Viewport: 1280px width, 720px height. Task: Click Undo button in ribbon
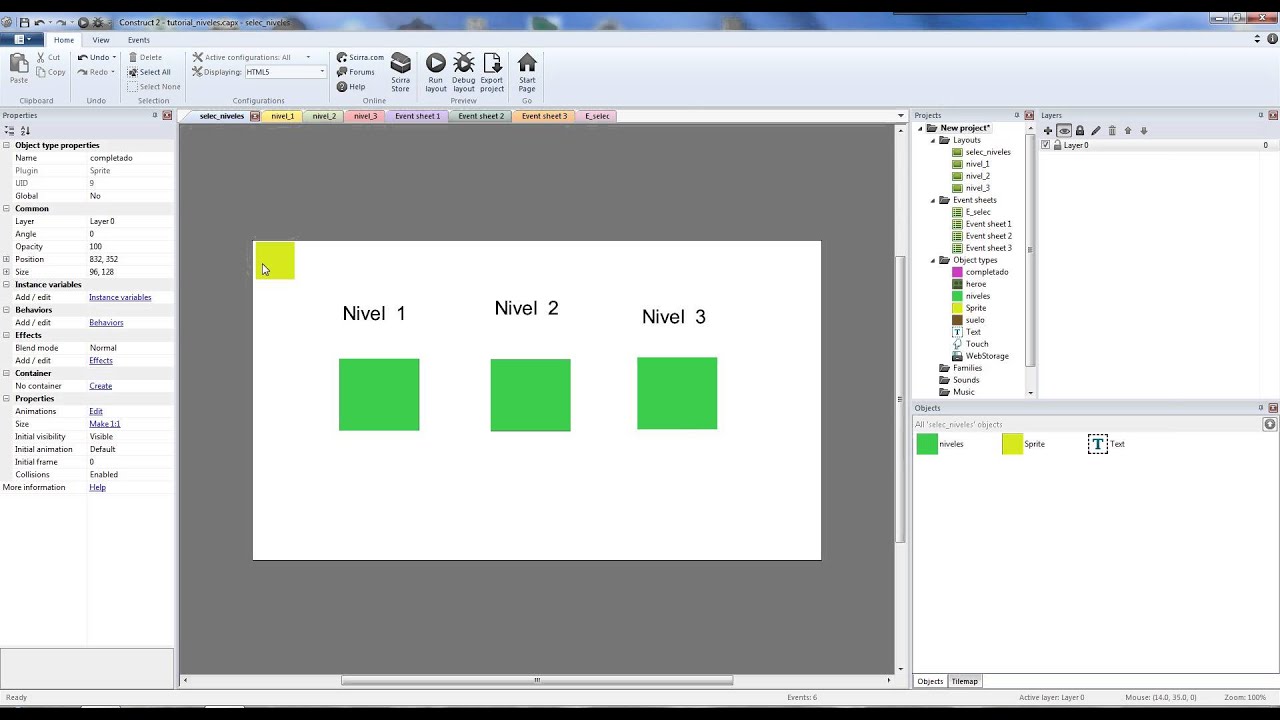pos(93,57)
